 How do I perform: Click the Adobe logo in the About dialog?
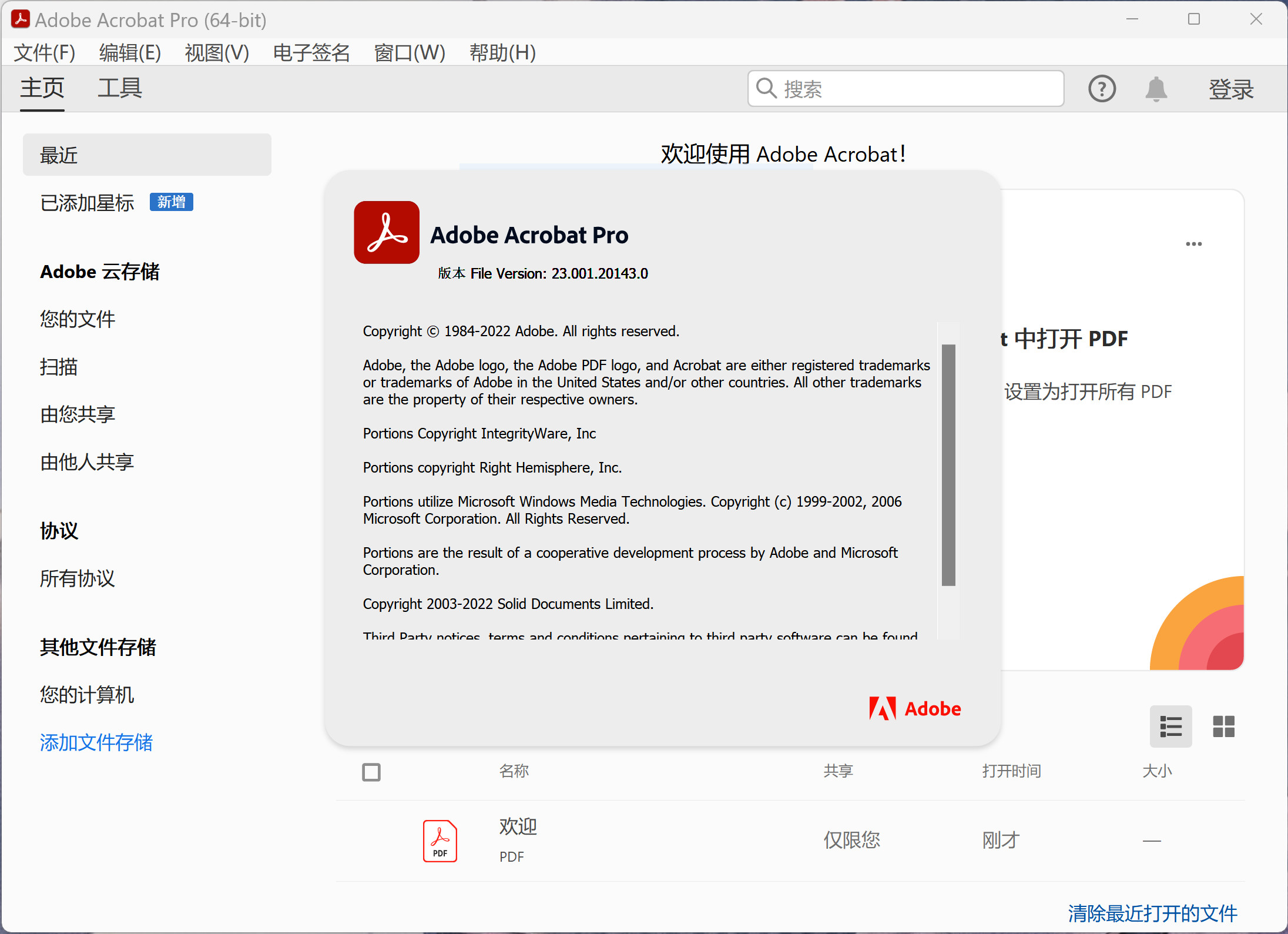pos(914,708)
